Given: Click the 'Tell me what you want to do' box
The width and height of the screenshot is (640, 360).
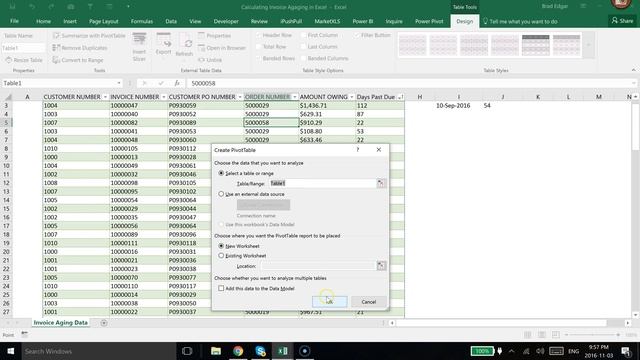Looking at the screenshot, I should pos(520,21).
